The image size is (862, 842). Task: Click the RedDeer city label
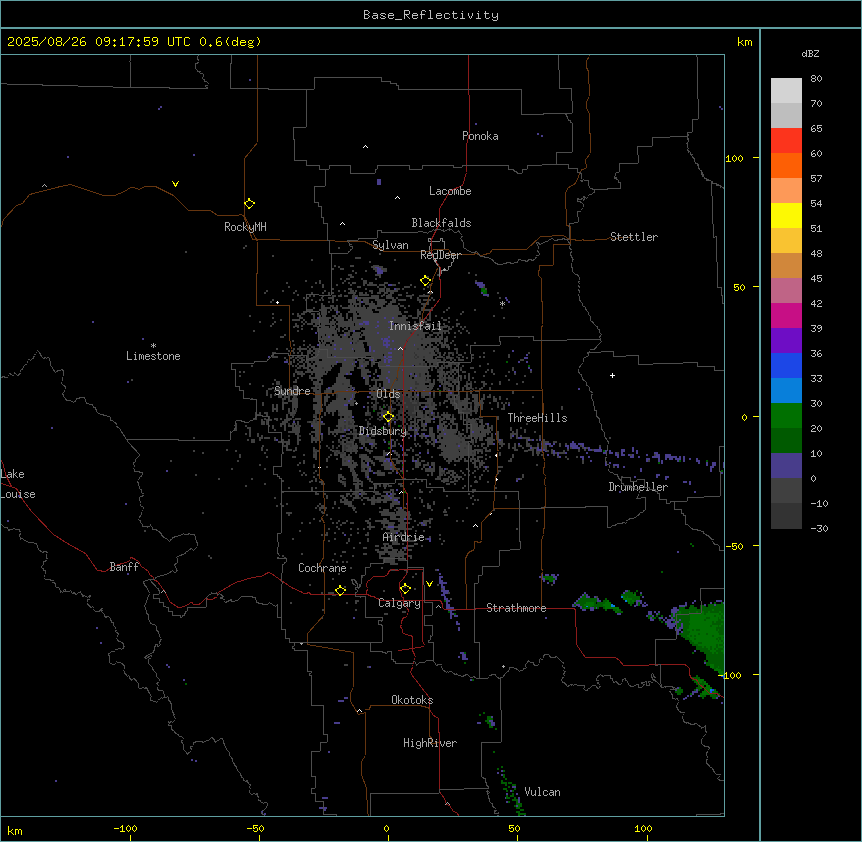point(440,255)
